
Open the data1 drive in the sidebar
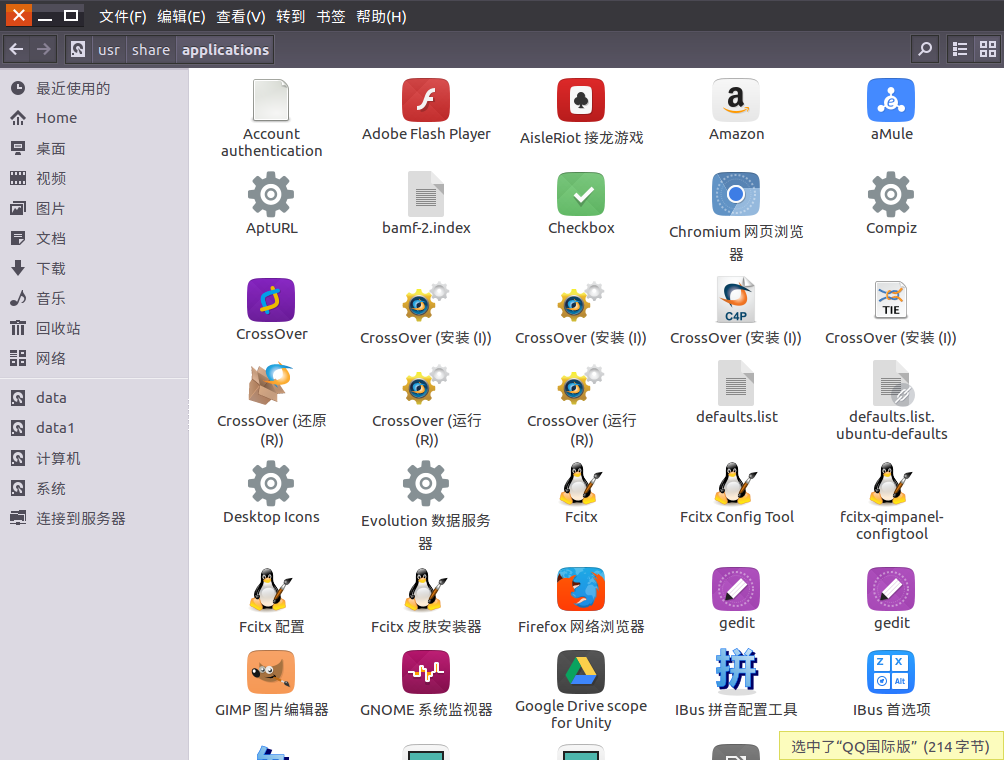click(x=94, y=428)
